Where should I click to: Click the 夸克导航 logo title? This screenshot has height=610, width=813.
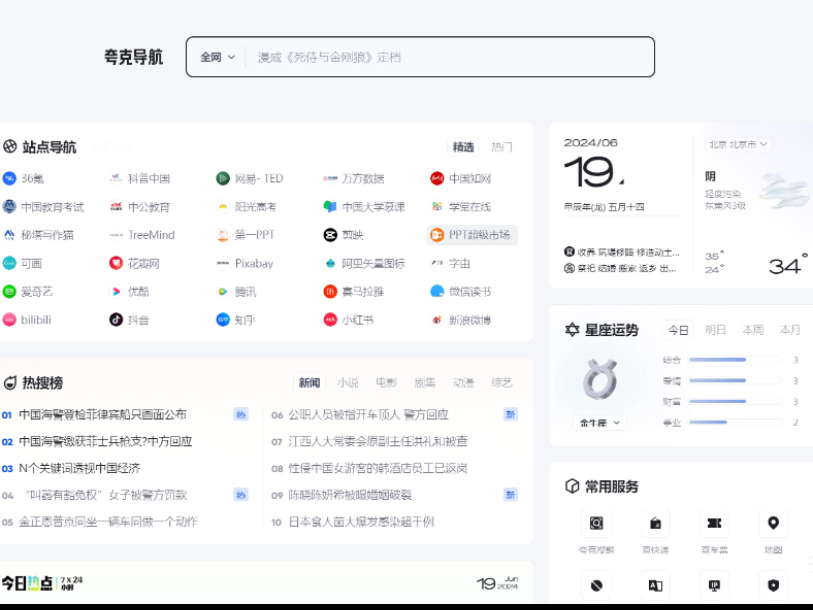pos(133,57)
